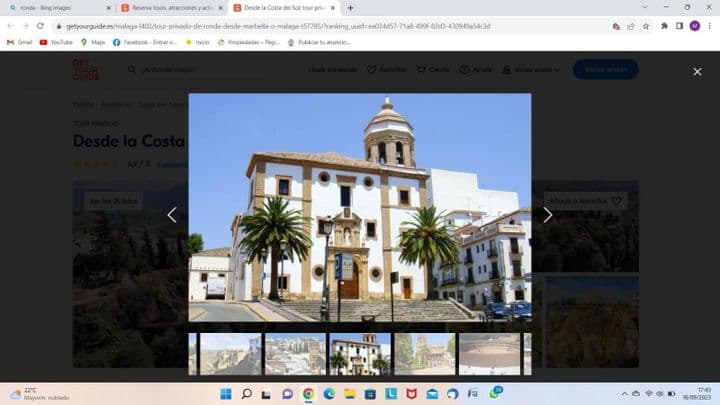The height and width of the screenshot is (405, 720).
Task: Open the Chrome profile avatar
Action: (695, 26)
